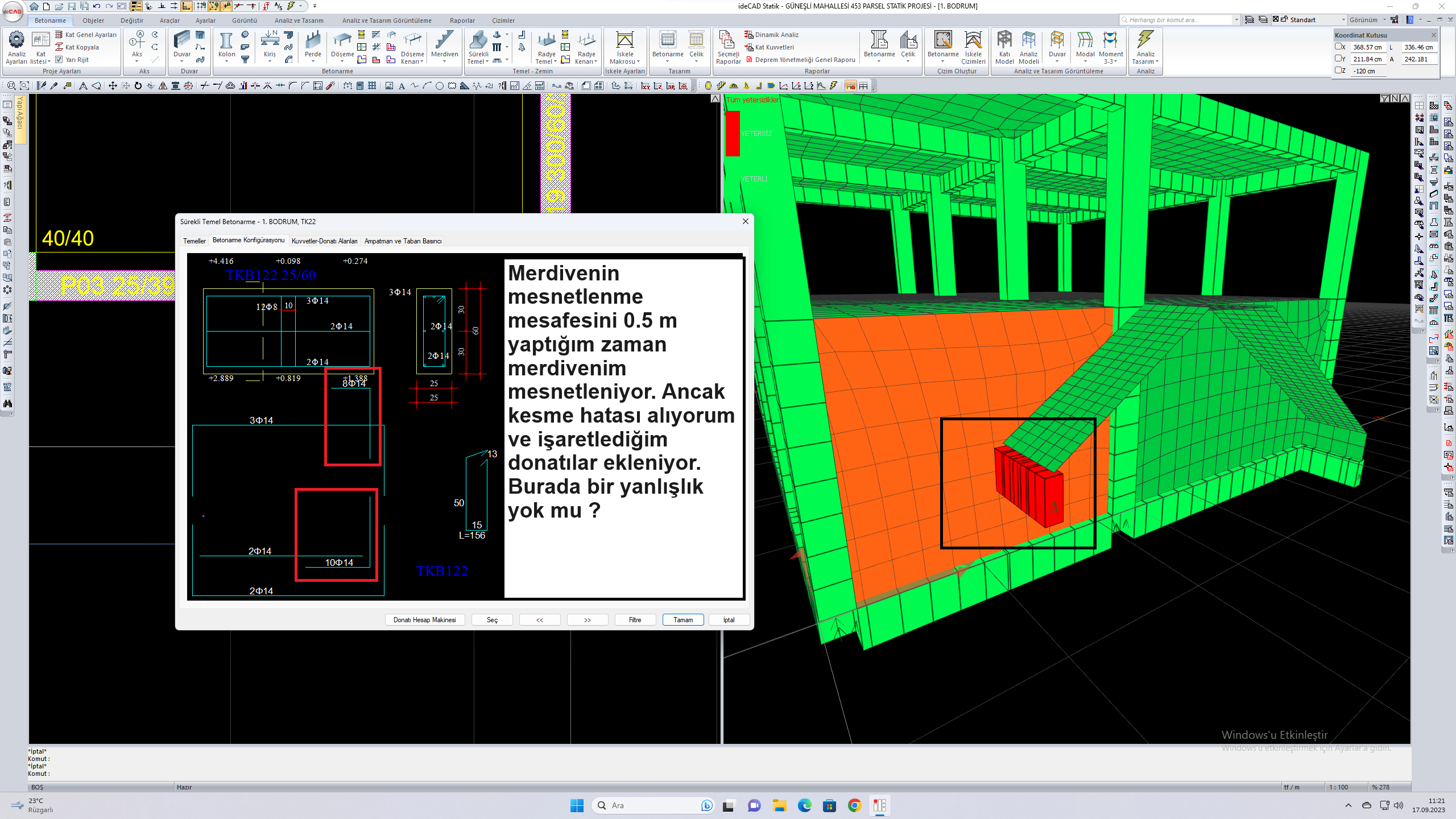Click the Seç button

[492, 620]
